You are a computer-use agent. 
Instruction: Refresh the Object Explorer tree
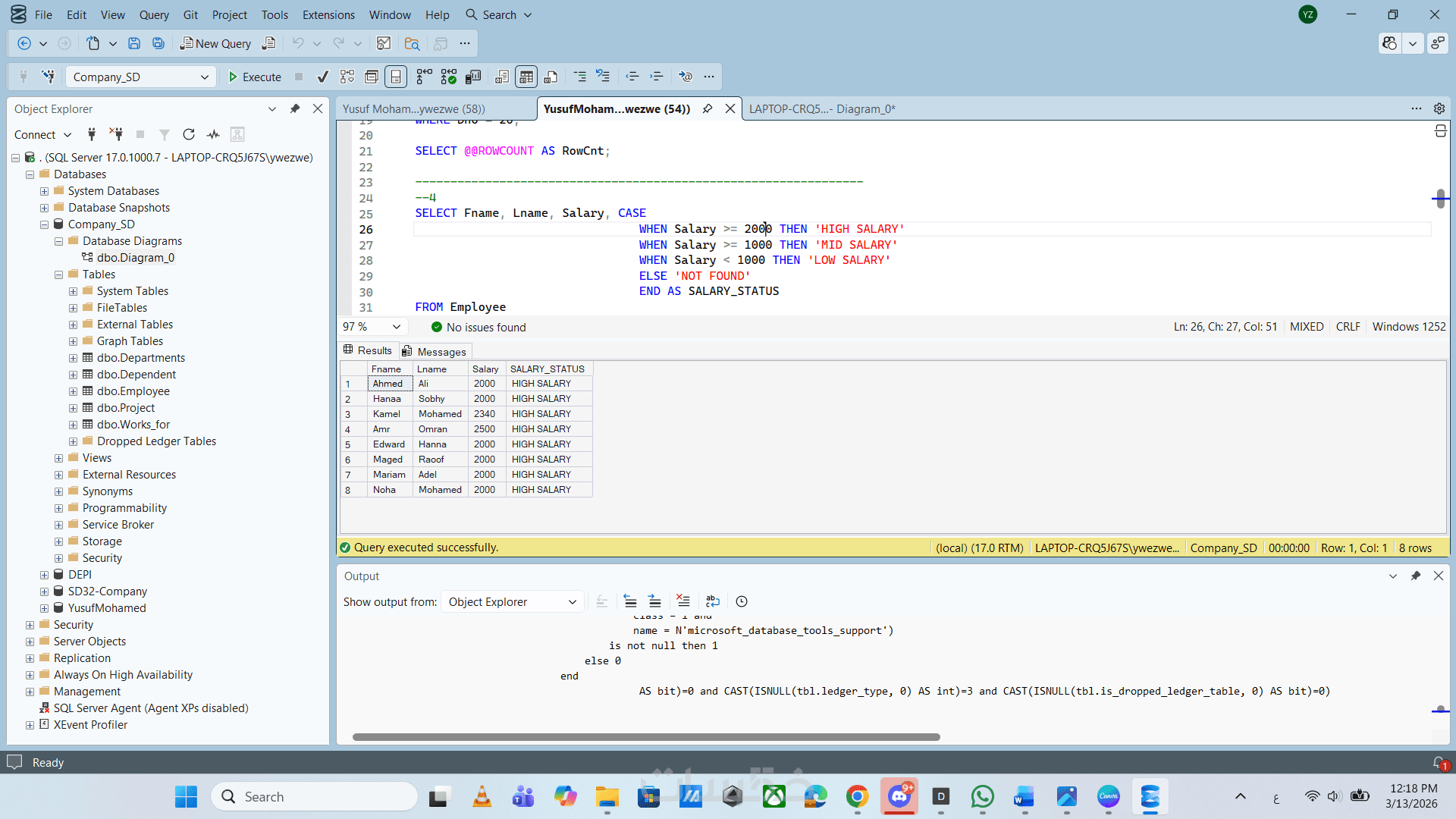tap(189, 134)
